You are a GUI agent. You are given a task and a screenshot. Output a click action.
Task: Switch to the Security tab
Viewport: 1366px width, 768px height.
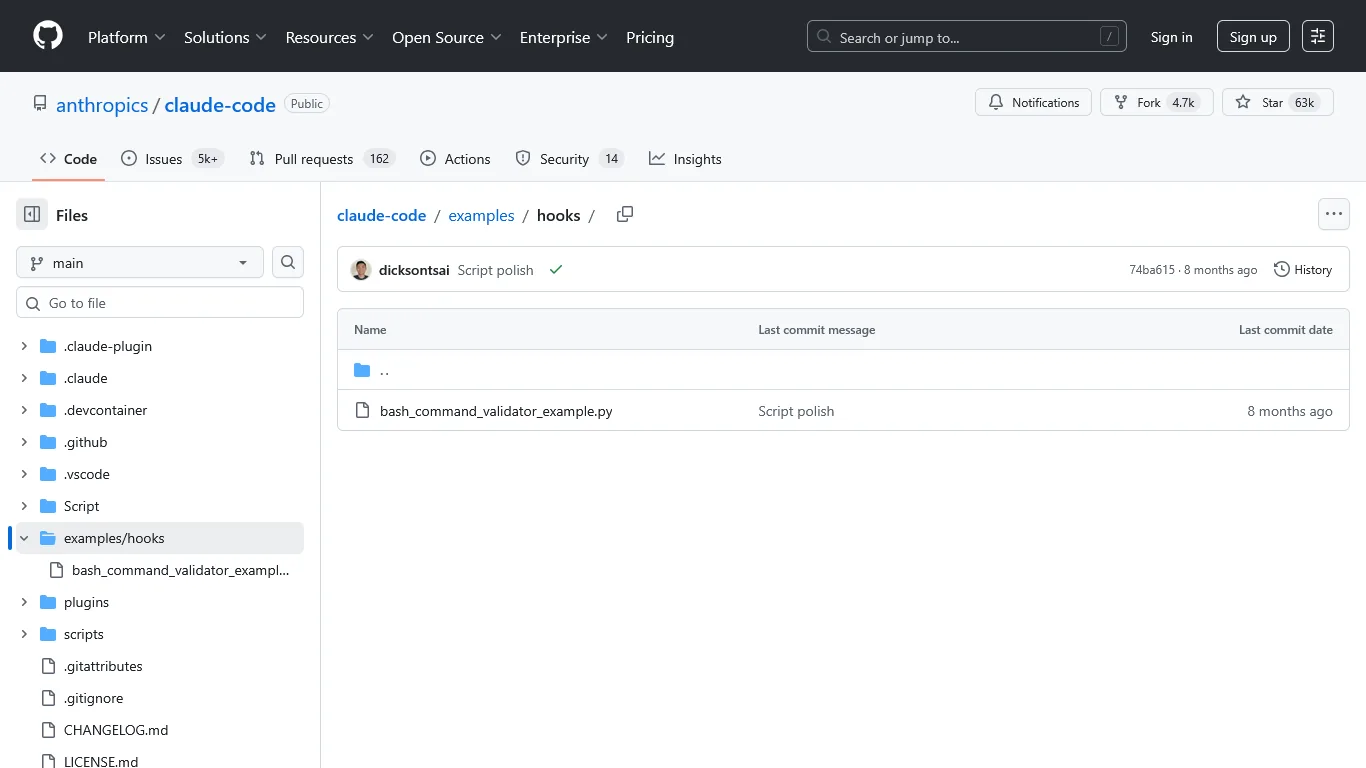click(569, 159)
